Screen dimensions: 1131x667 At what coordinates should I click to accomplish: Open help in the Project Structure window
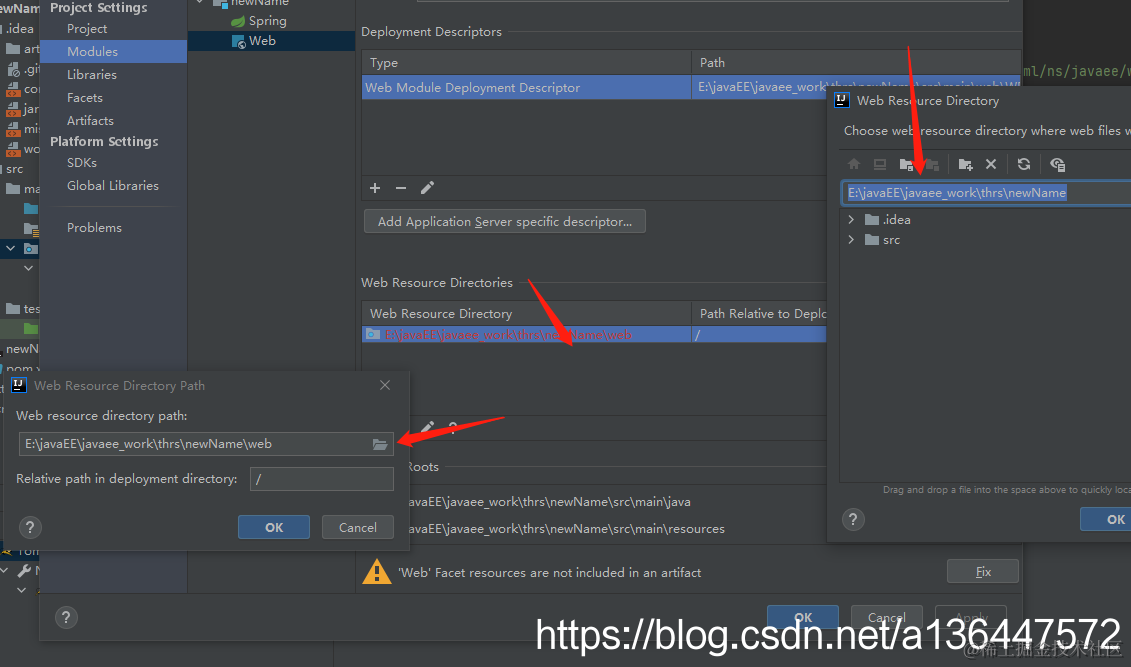click(x=66, y=617)
